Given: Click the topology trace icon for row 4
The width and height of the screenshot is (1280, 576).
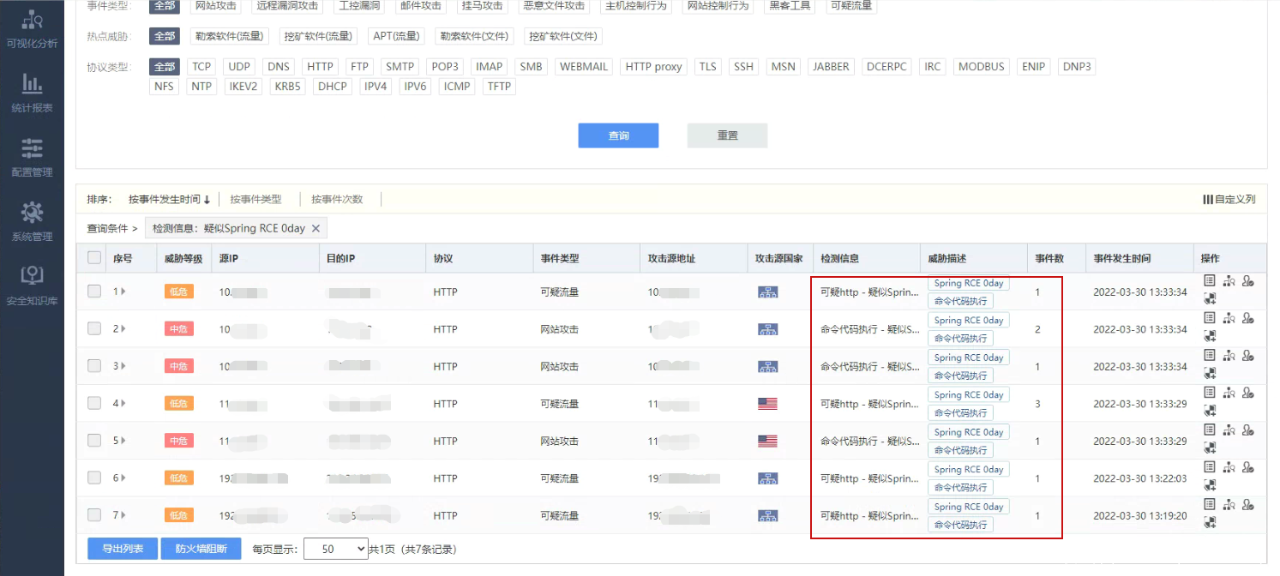Looking at the screenshot, I should pyautogui.click(x=1229, y=393).
